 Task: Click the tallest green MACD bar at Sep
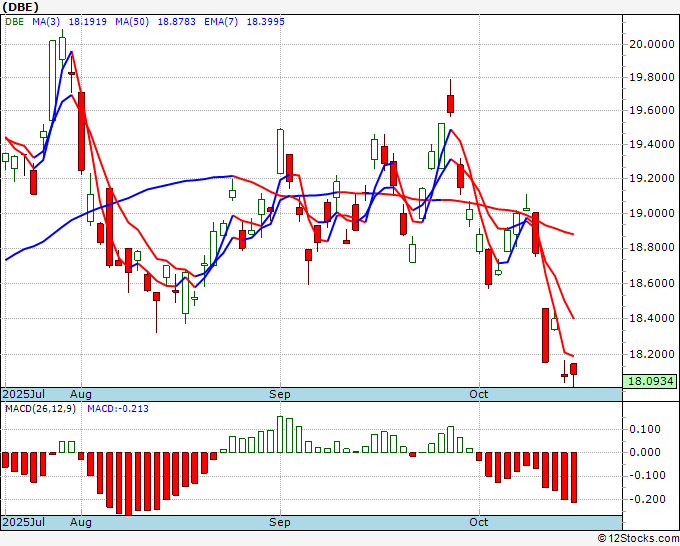tap(280, 435)
